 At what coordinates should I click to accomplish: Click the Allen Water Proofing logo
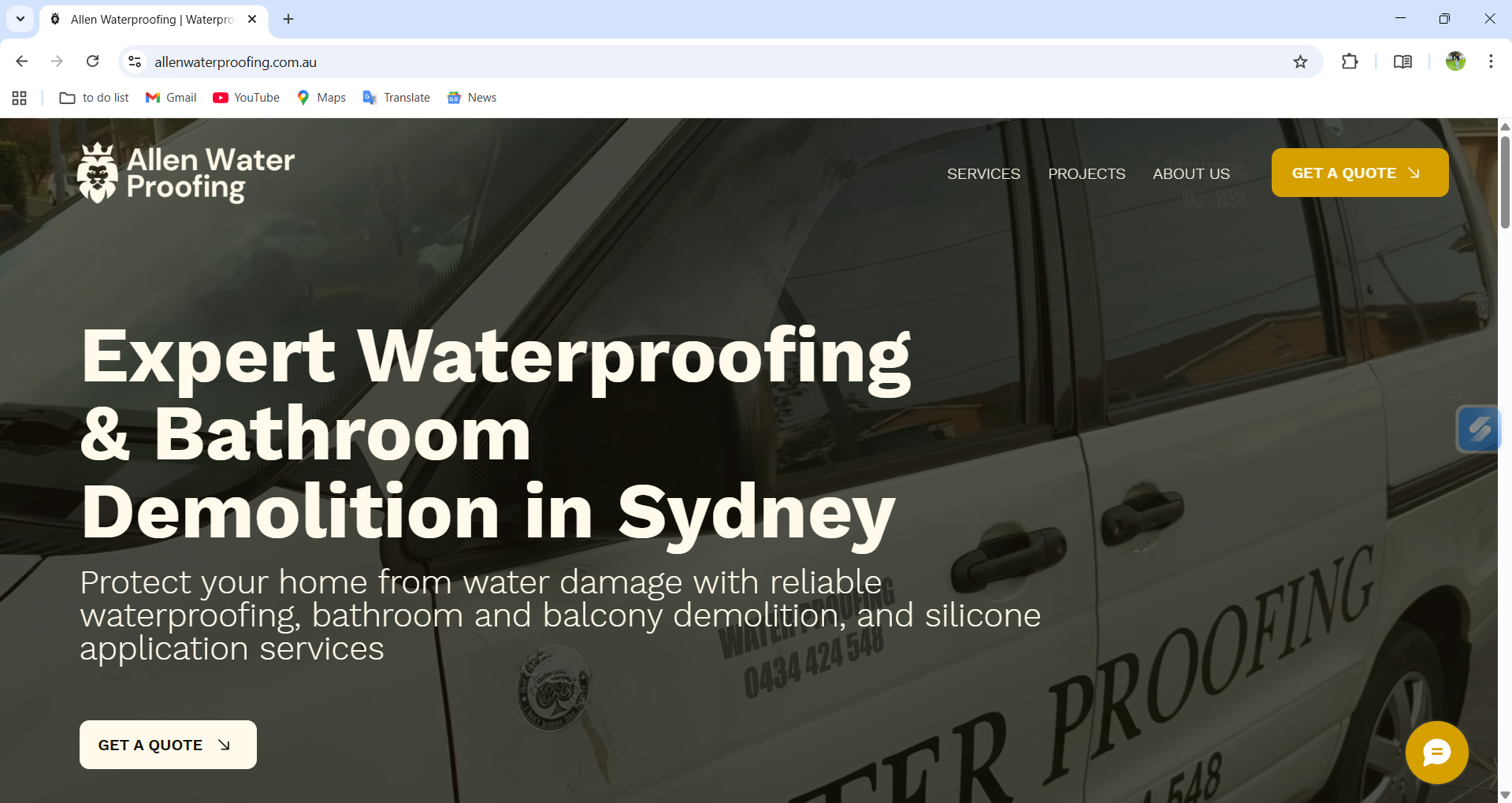(x=186, y=173)
